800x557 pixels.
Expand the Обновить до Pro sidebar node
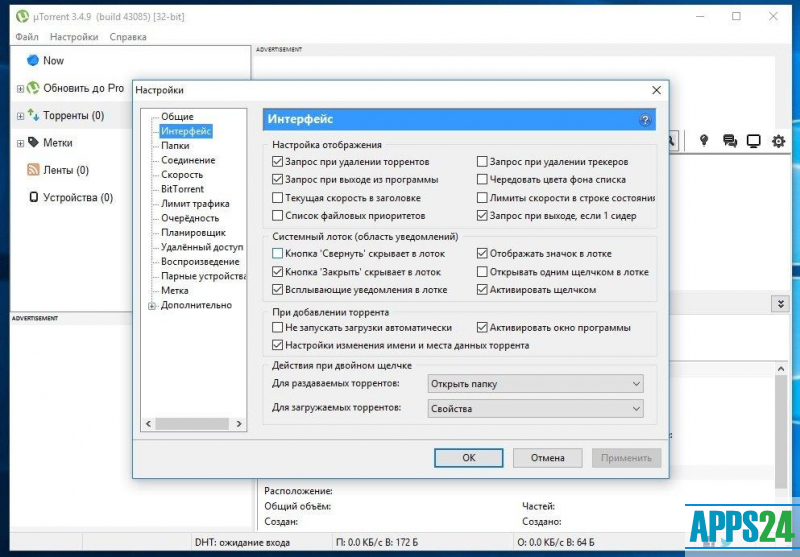20,89
